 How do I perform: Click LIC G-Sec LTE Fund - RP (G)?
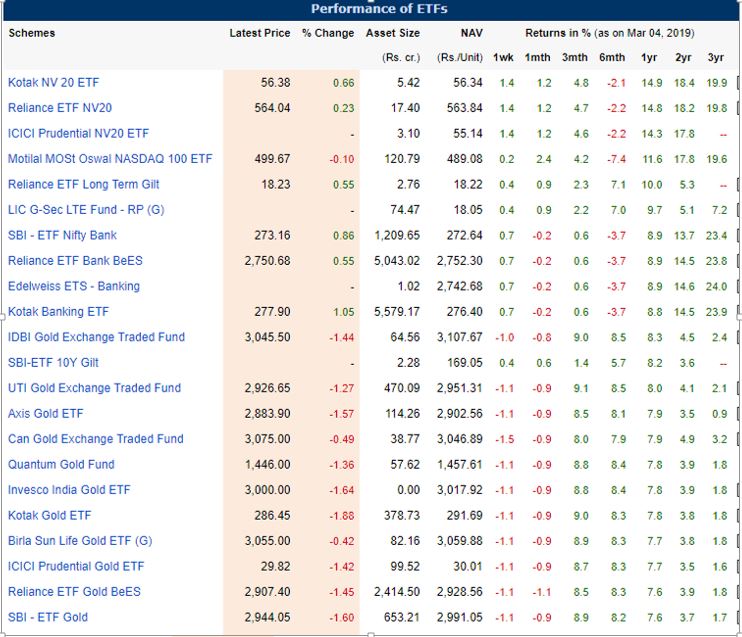(86, 210)
